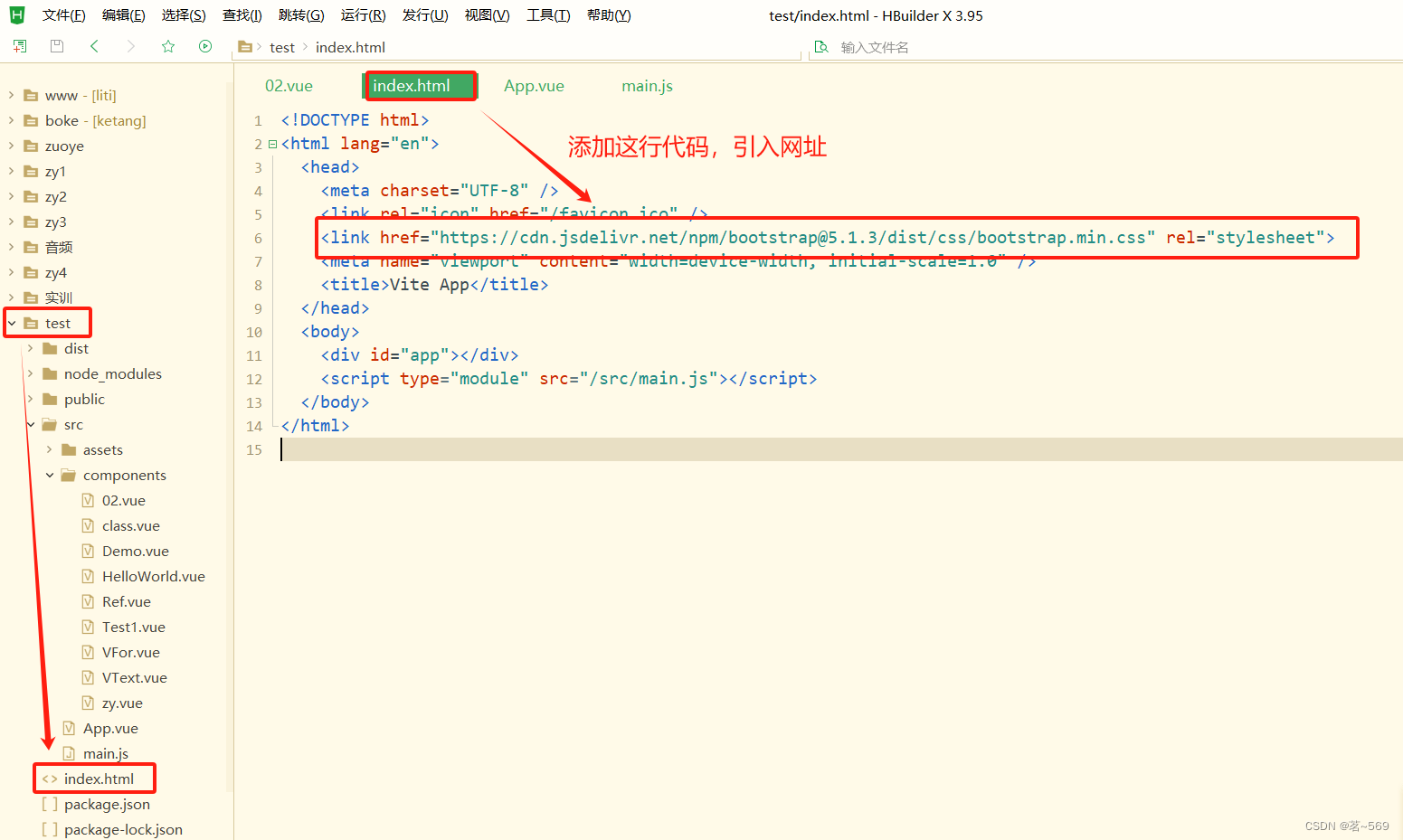This screenshot has width=1403, height=840.
Task: Click the class.vue file icon
Action: (88, 525)
